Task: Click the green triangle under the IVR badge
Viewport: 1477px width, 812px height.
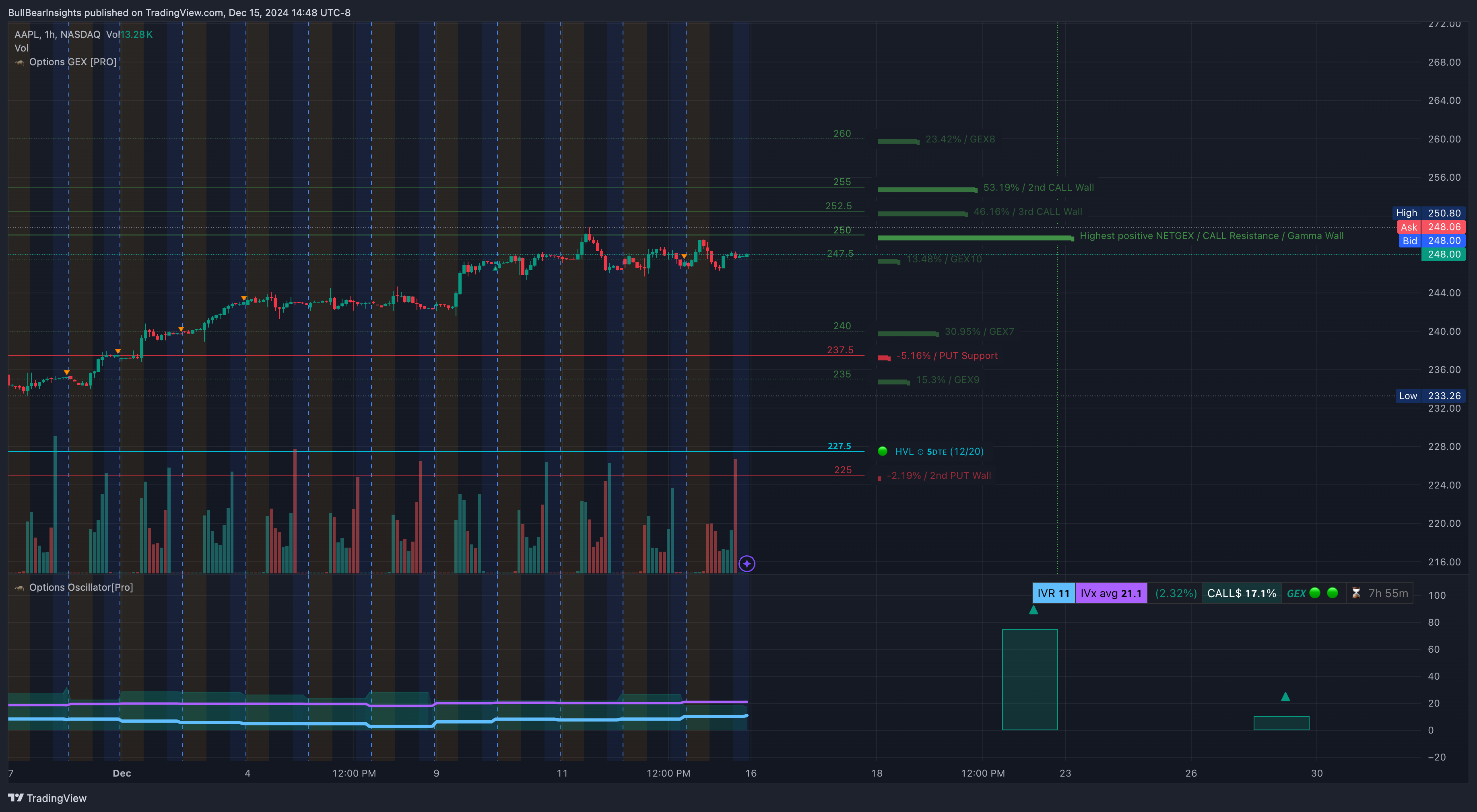Action: click(1033, 610)
